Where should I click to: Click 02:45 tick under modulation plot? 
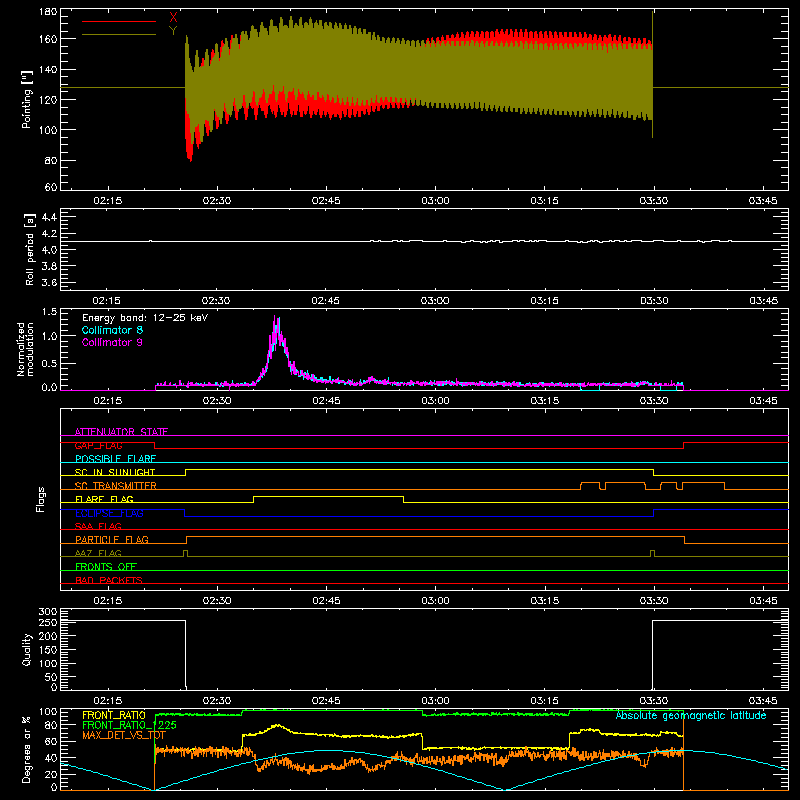(326, 401)
